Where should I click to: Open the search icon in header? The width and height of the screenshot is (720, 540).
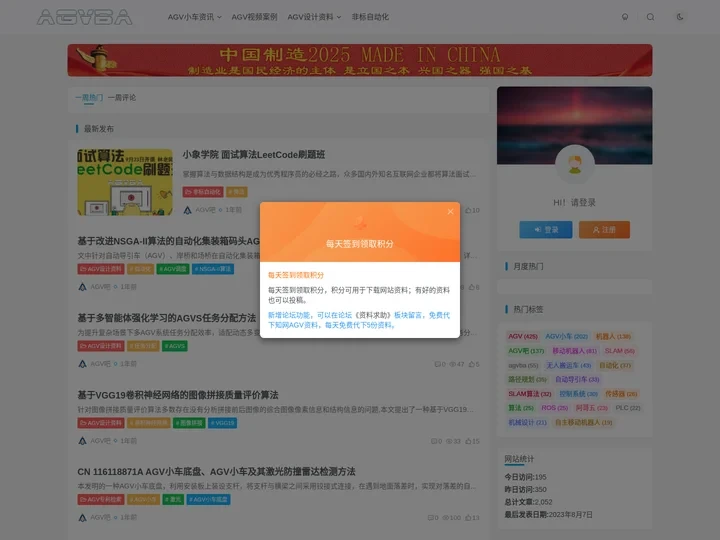(650, 17)
